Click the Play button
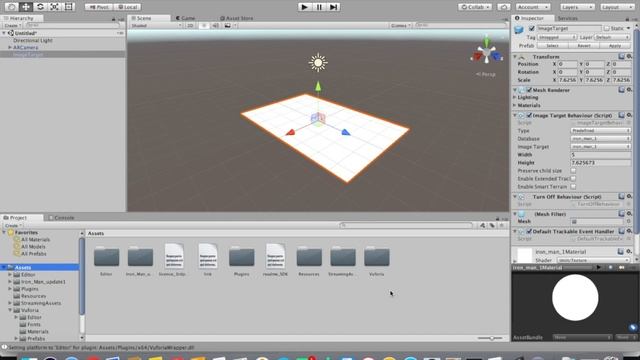This screenshot has height=360, width=640. pos(304,7)
